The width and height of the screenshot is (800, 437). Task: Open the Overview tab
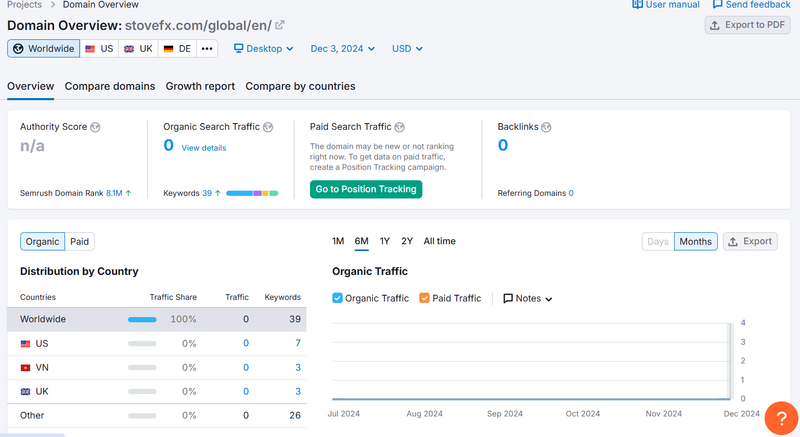pos(31,86)
